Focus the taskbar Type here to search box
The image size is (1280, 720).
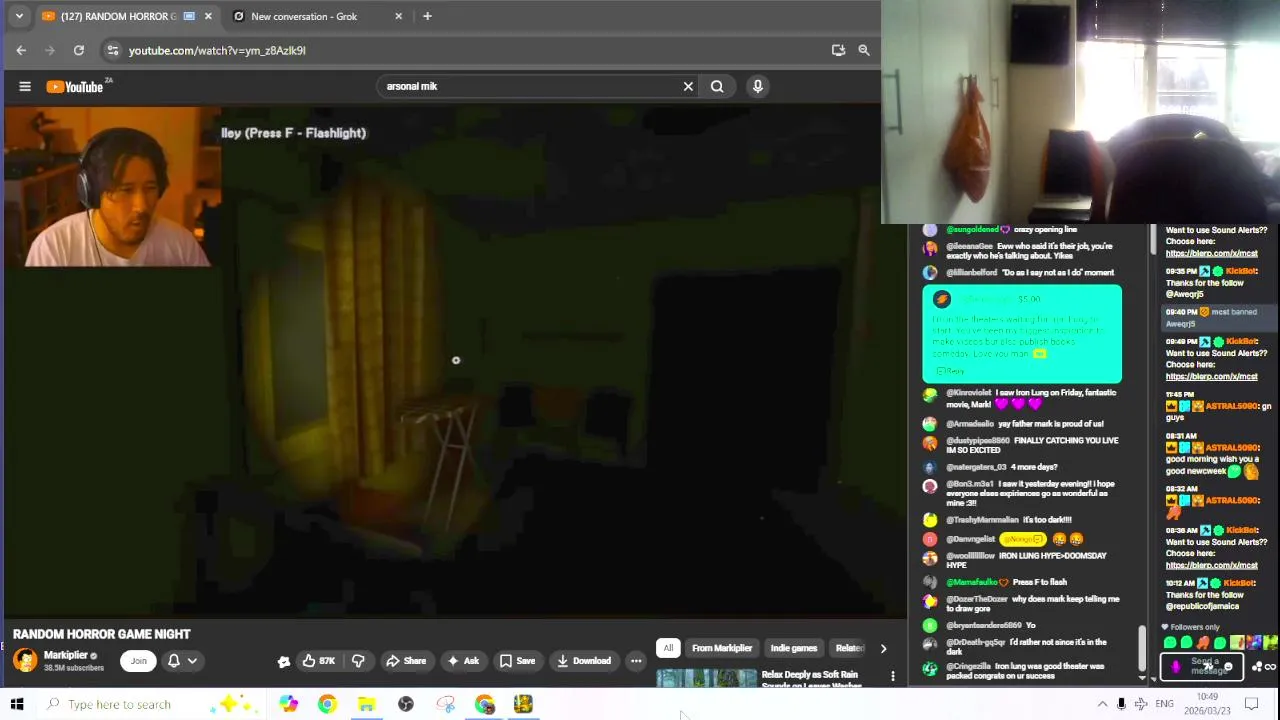pyautogui.click(x=150, y=704)
